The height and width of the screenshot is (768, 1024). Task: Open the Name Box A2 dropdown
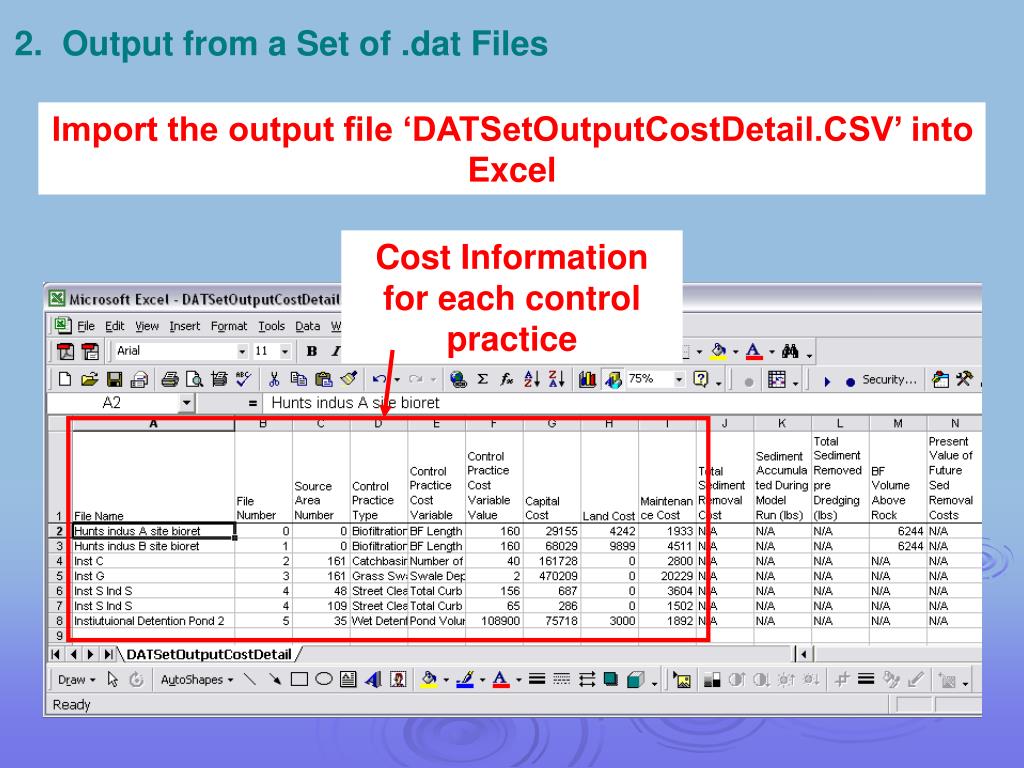pyautogui.click(x=187, y=403)
